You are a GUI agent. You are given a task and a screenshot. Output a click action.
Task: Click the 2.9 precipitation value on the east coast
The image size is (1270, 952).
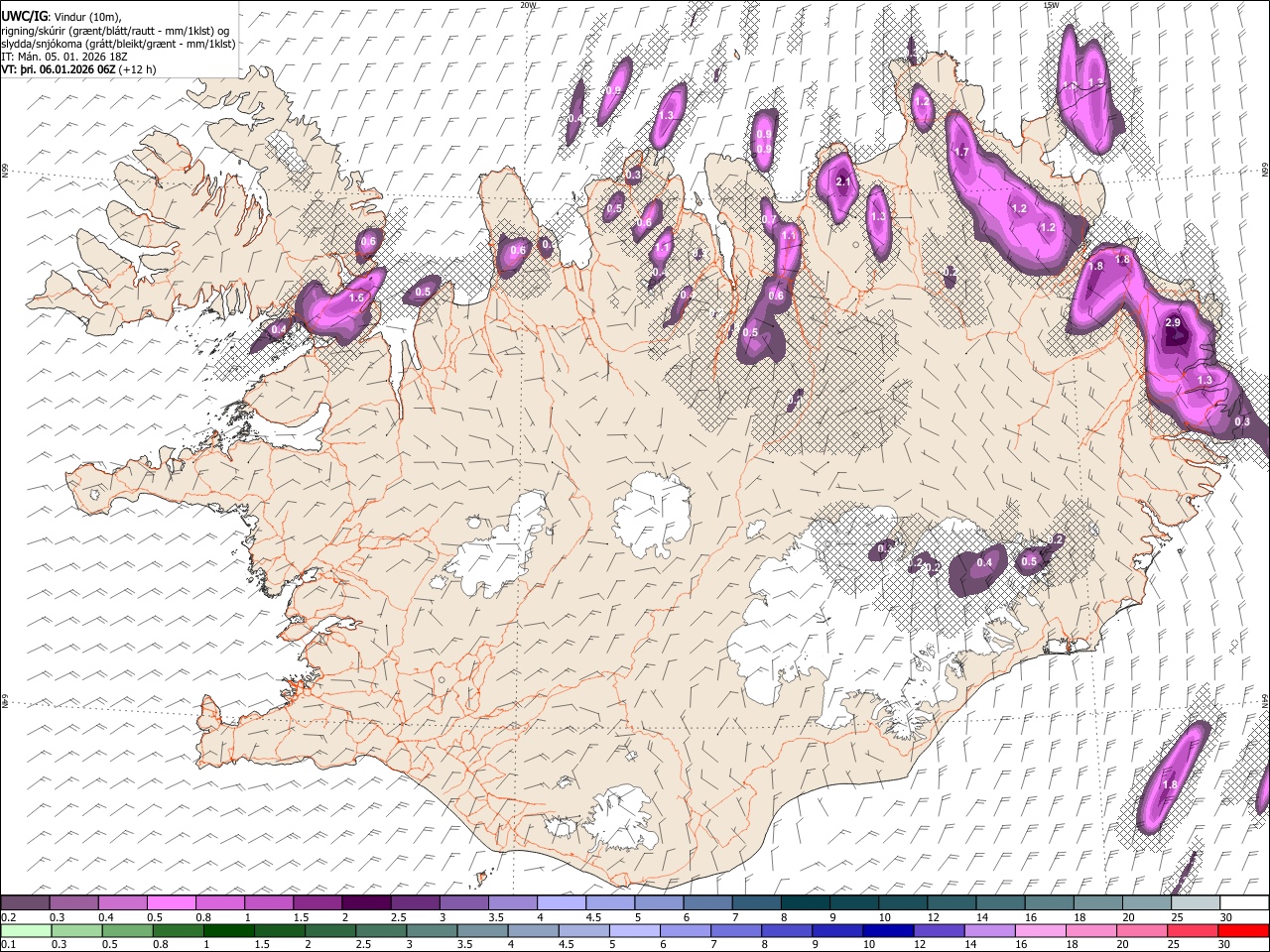pos(1173,323)
